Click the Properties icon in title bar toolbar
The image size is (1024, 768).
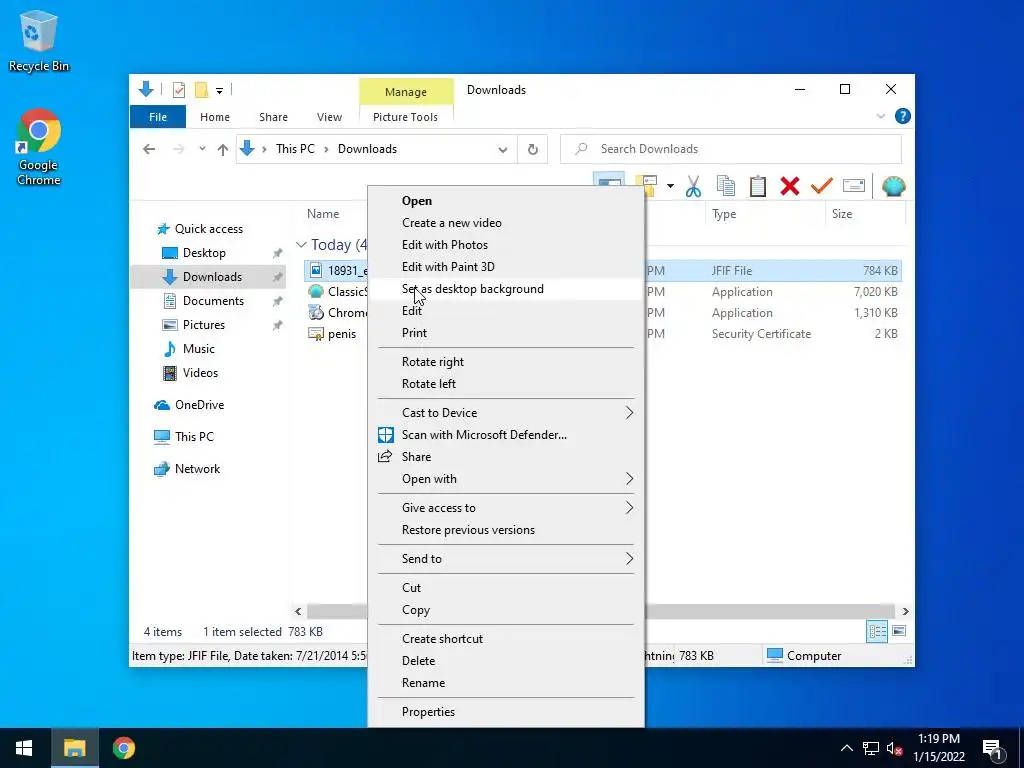click(x=178, y=90)
